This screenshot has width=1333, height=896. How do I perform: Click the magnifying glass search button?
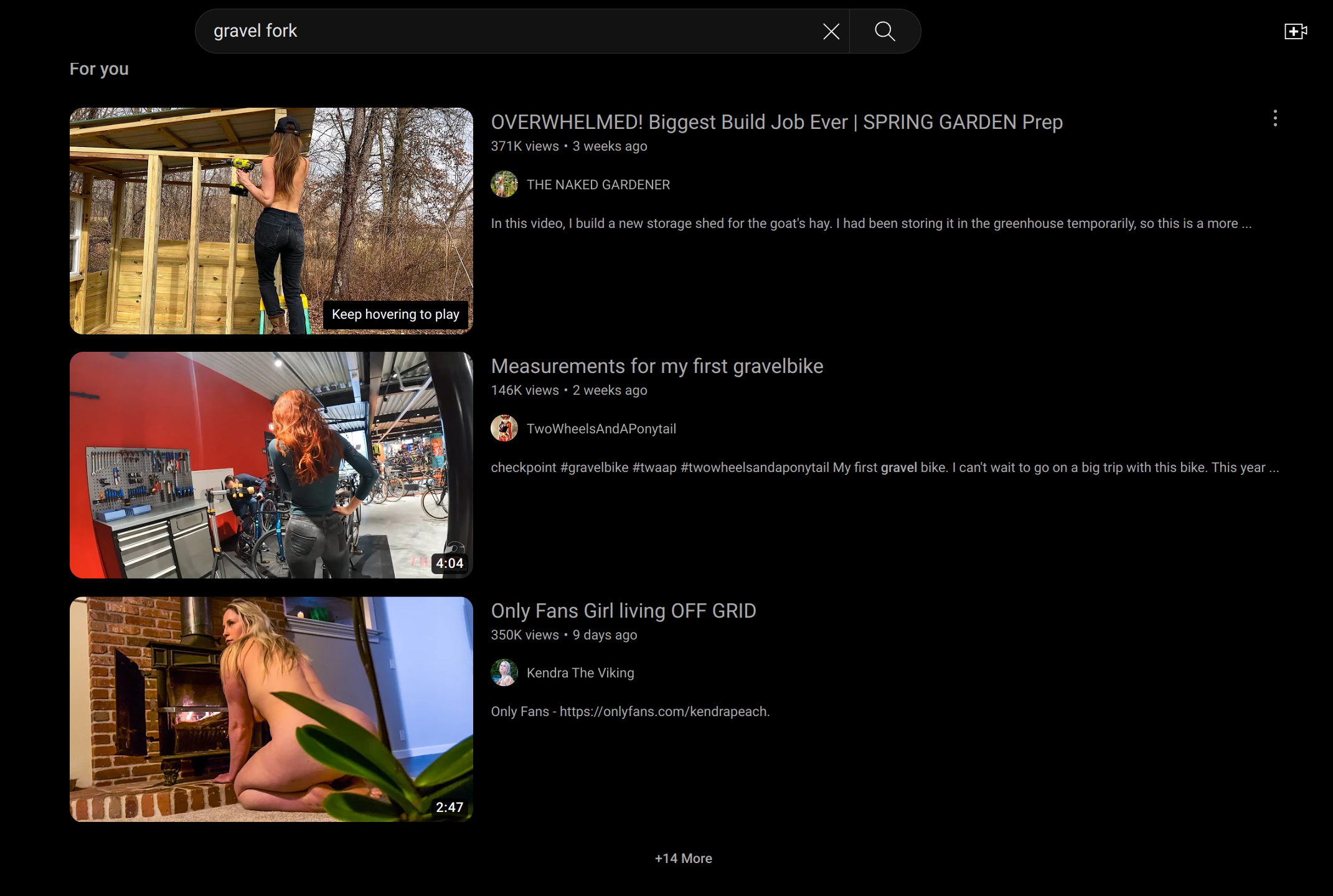884,31
